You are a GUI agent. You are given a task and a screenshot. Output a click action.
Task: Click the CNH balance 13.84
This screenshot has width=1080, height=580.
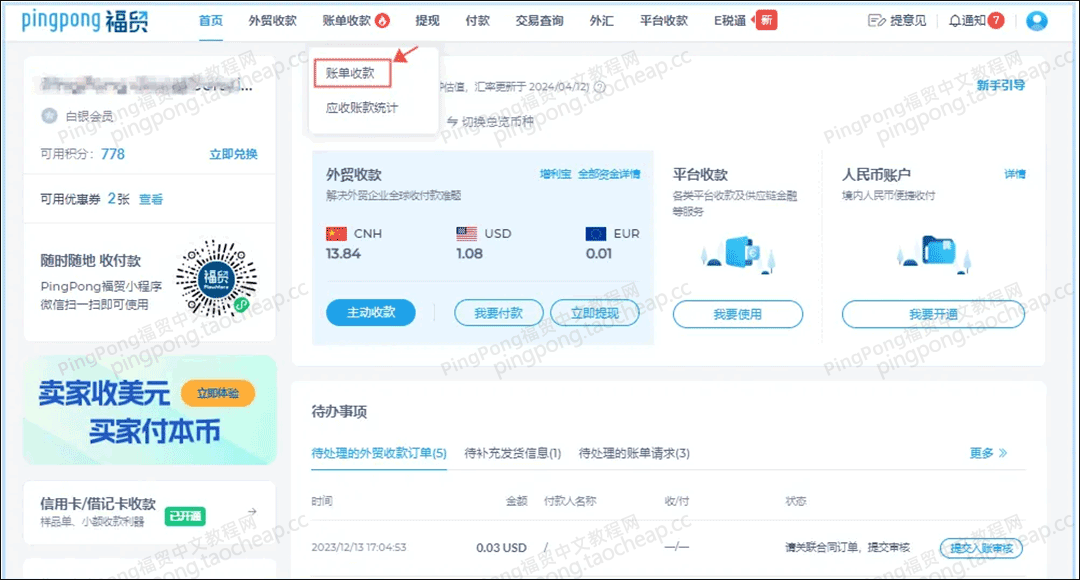tap(343, 253)
